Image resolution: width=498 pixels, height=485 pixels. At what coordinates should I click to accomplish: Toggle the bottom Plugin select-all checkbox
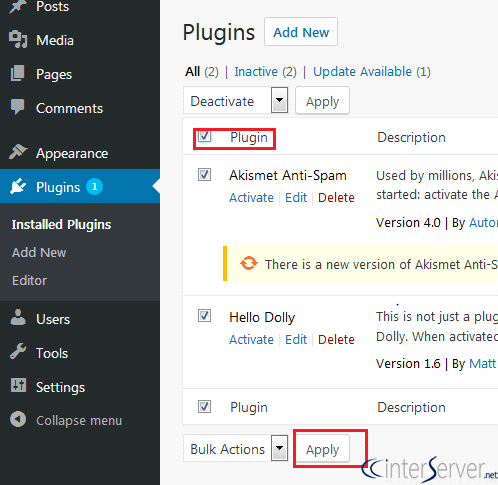[x=204, y=407]
